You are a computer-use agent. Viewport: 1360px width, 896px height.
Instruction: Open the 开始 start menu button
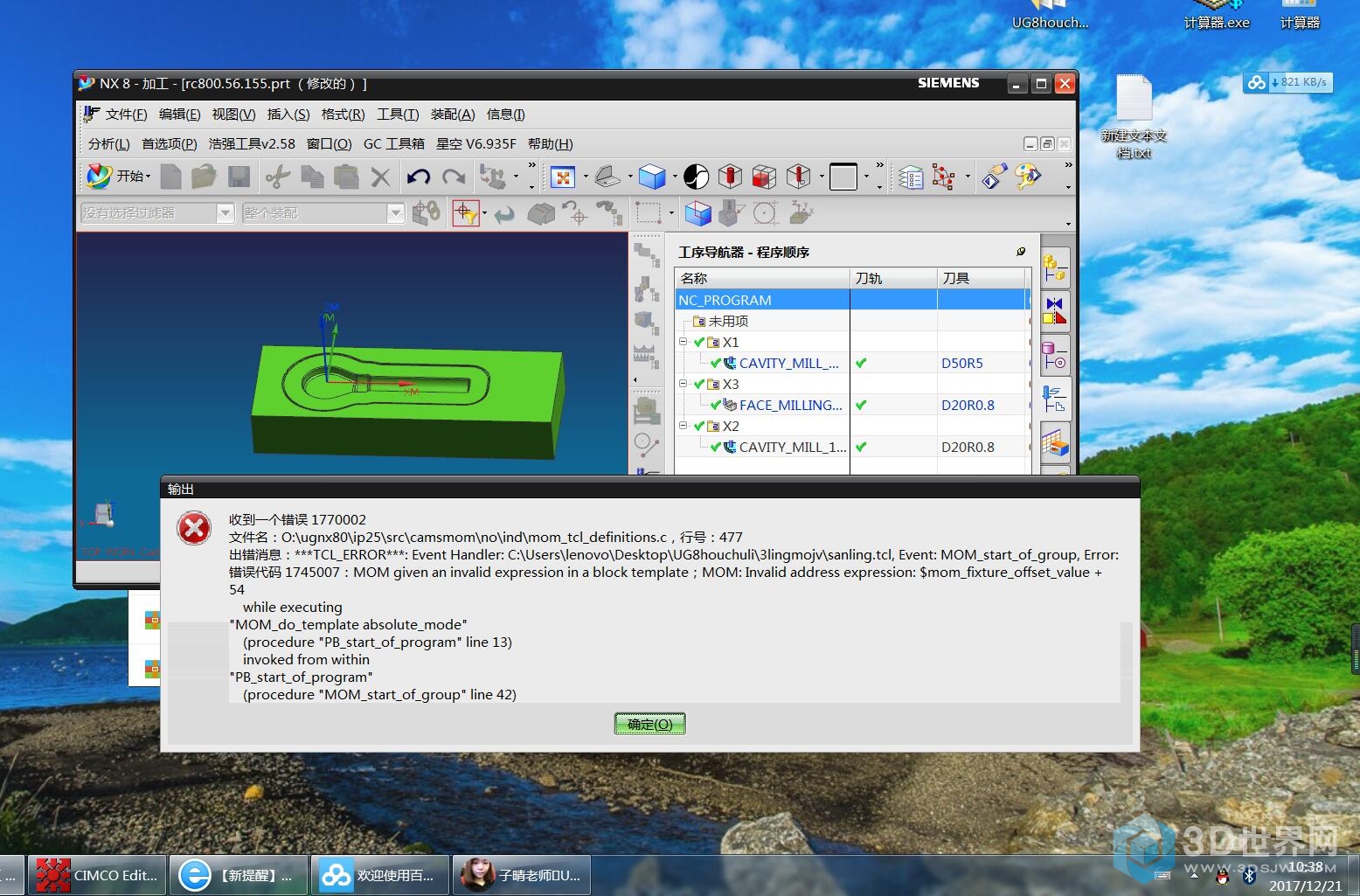tap(119, 177)
